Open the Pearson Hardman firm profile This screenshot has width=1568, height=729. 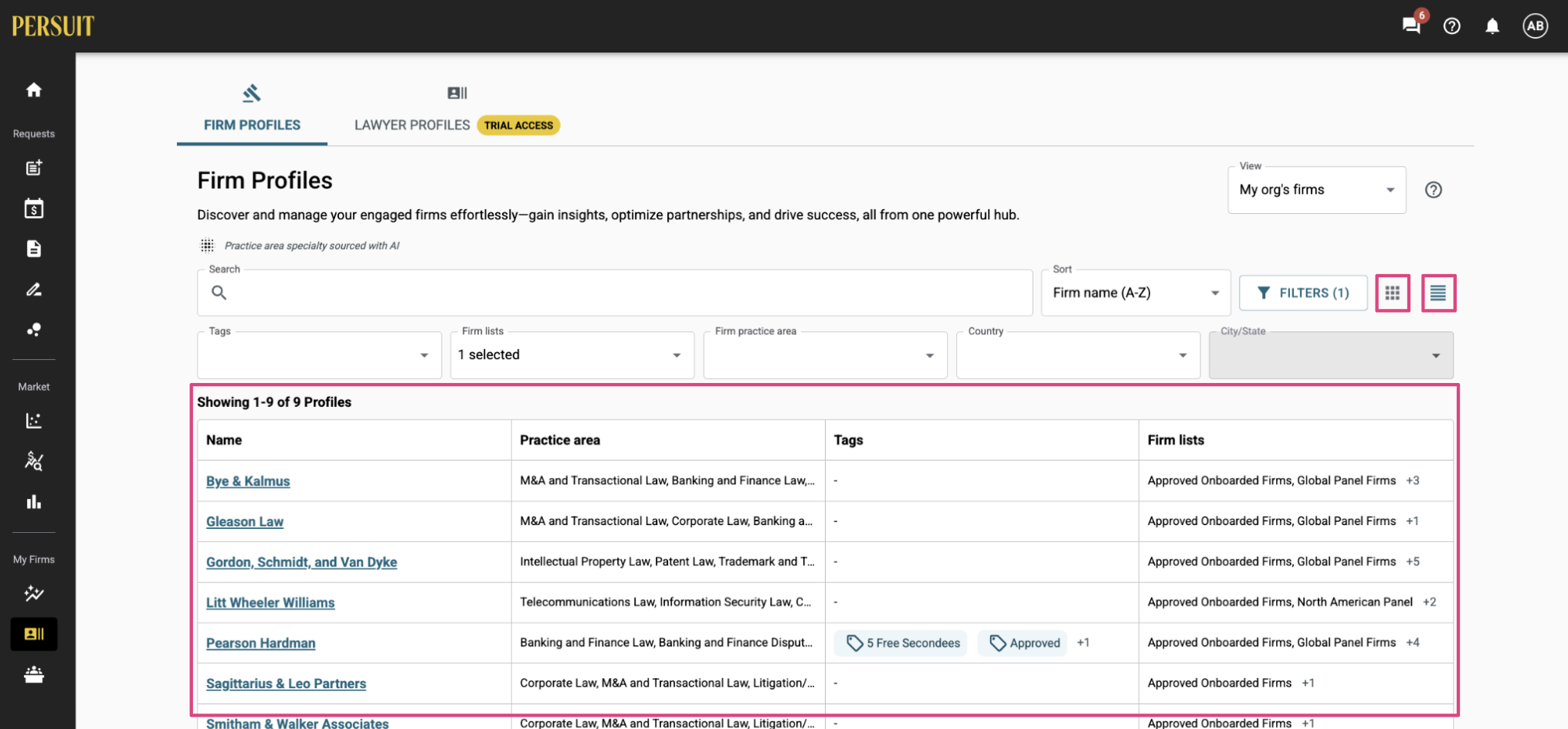260,643
